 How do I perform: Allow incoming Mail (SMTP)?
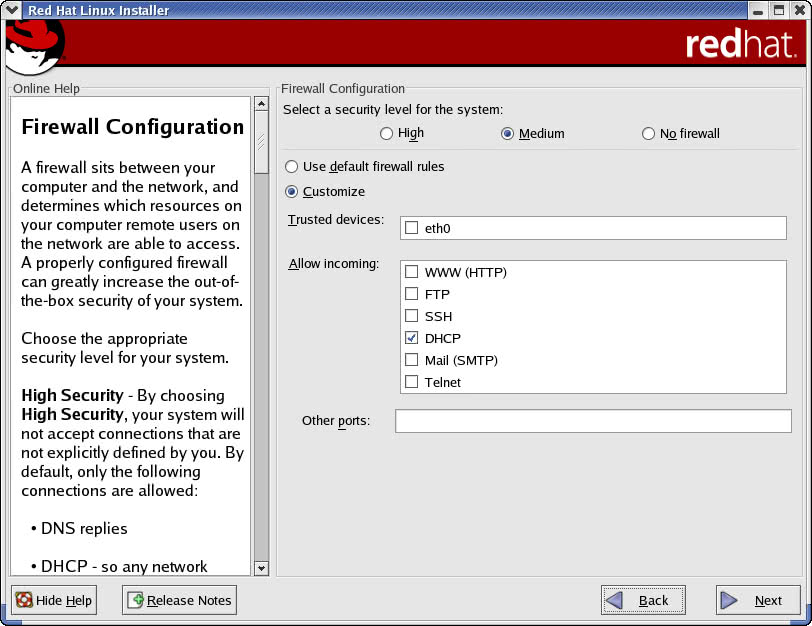411,360
